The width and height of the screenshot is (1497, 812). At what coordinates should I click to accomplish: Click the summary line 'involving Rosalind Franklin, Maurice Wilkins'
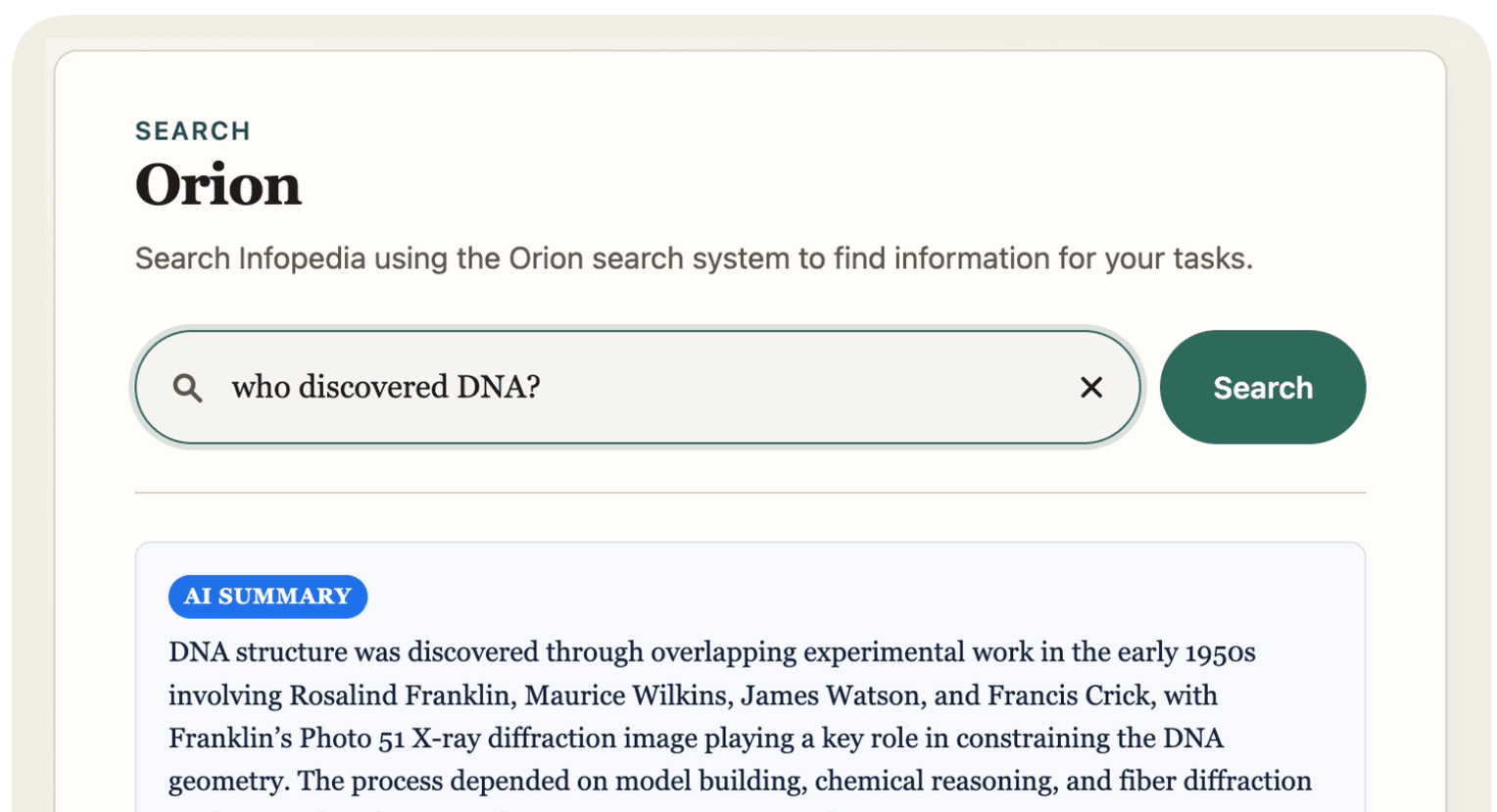[693, 695]
